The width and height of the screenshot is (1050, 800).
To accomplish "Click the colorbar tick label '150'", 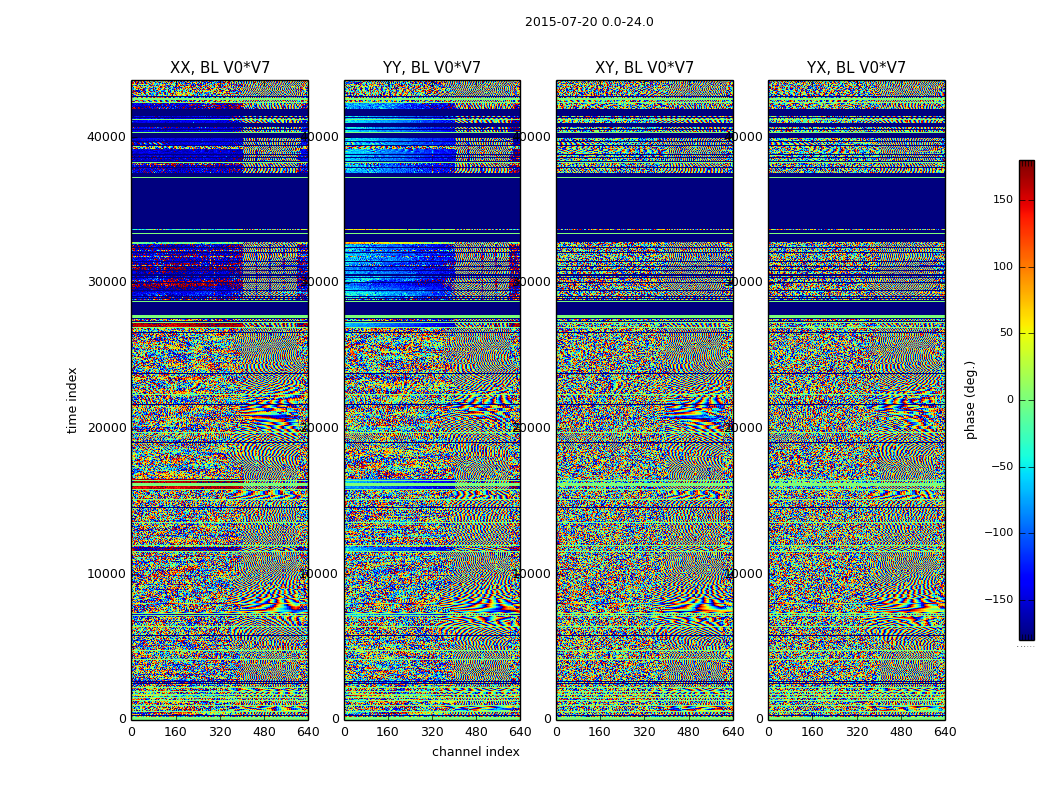I will [1003, 199].
